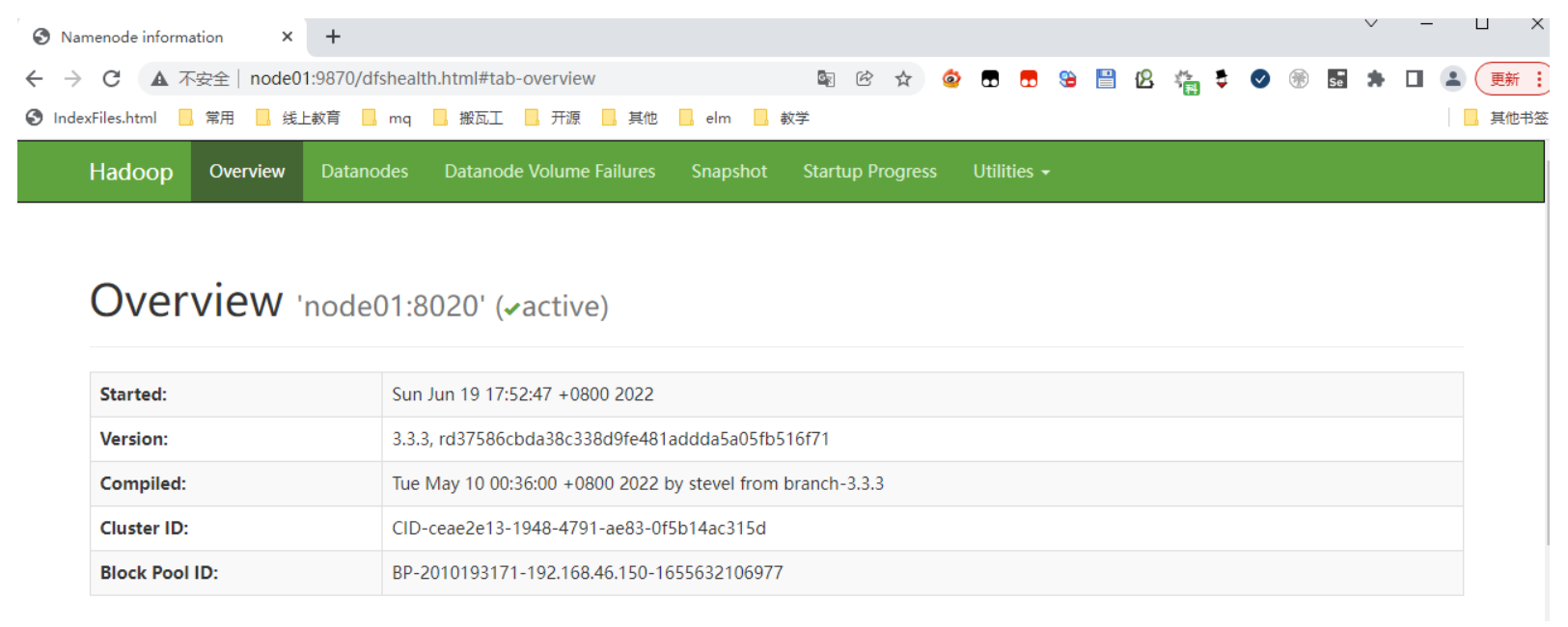Open the 搬瓦工 bookmarks folder
Screen dimensions: 1568x627
click(468, 118)
